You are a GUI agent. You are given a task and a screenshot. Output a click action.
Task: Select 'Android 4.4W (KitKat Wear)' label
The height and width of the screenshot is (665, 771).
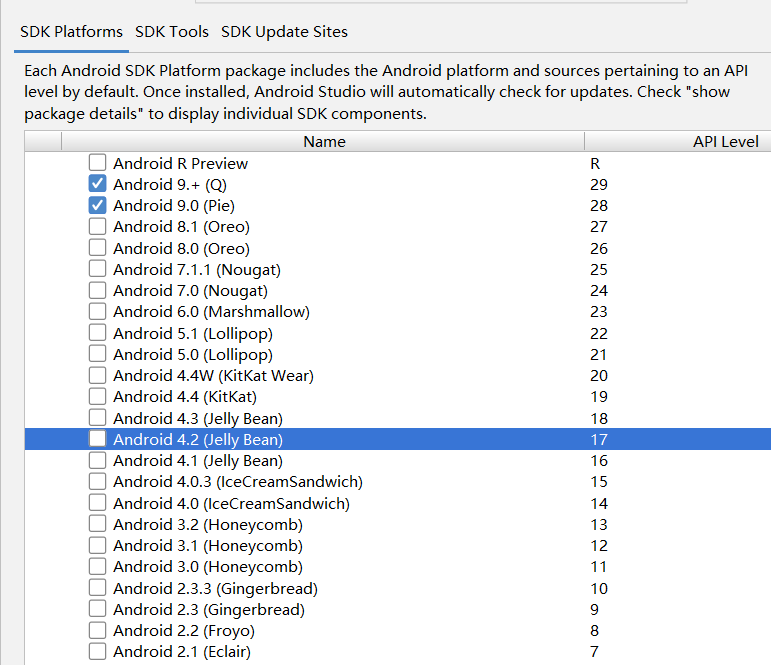(213, 376)
